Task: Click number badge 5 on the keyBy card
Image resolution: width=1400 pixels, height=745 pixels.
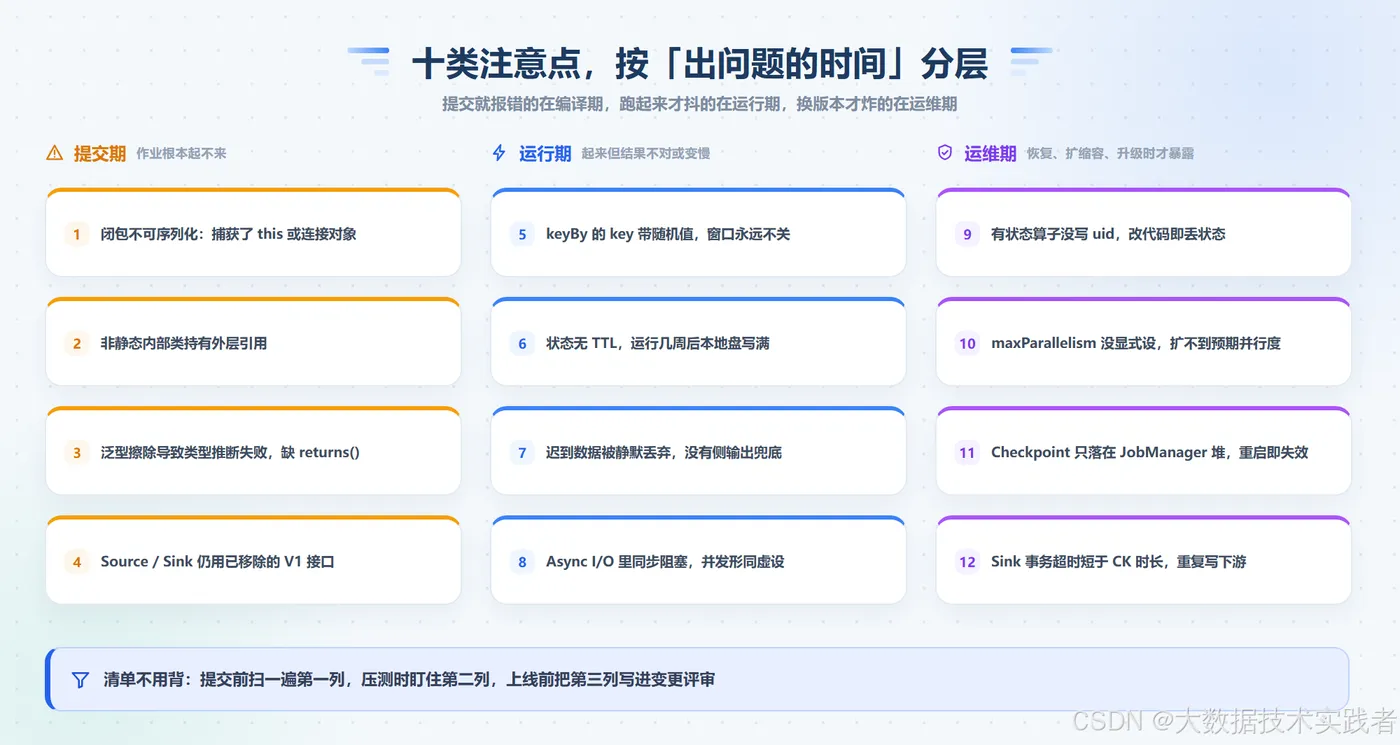Action: (x=522, y=234)
